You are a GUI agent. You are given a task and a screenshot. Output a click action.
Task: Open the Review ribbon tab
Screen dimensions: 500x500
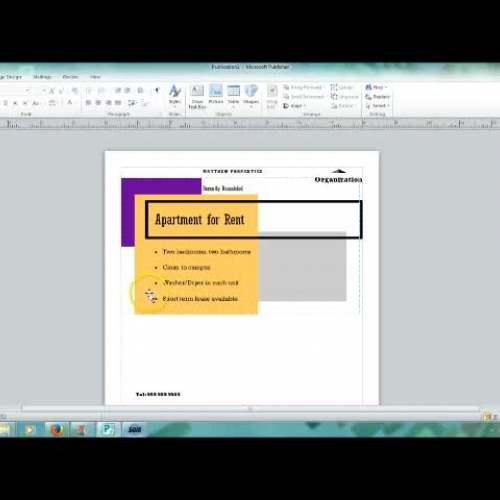(x=70, y=77)
